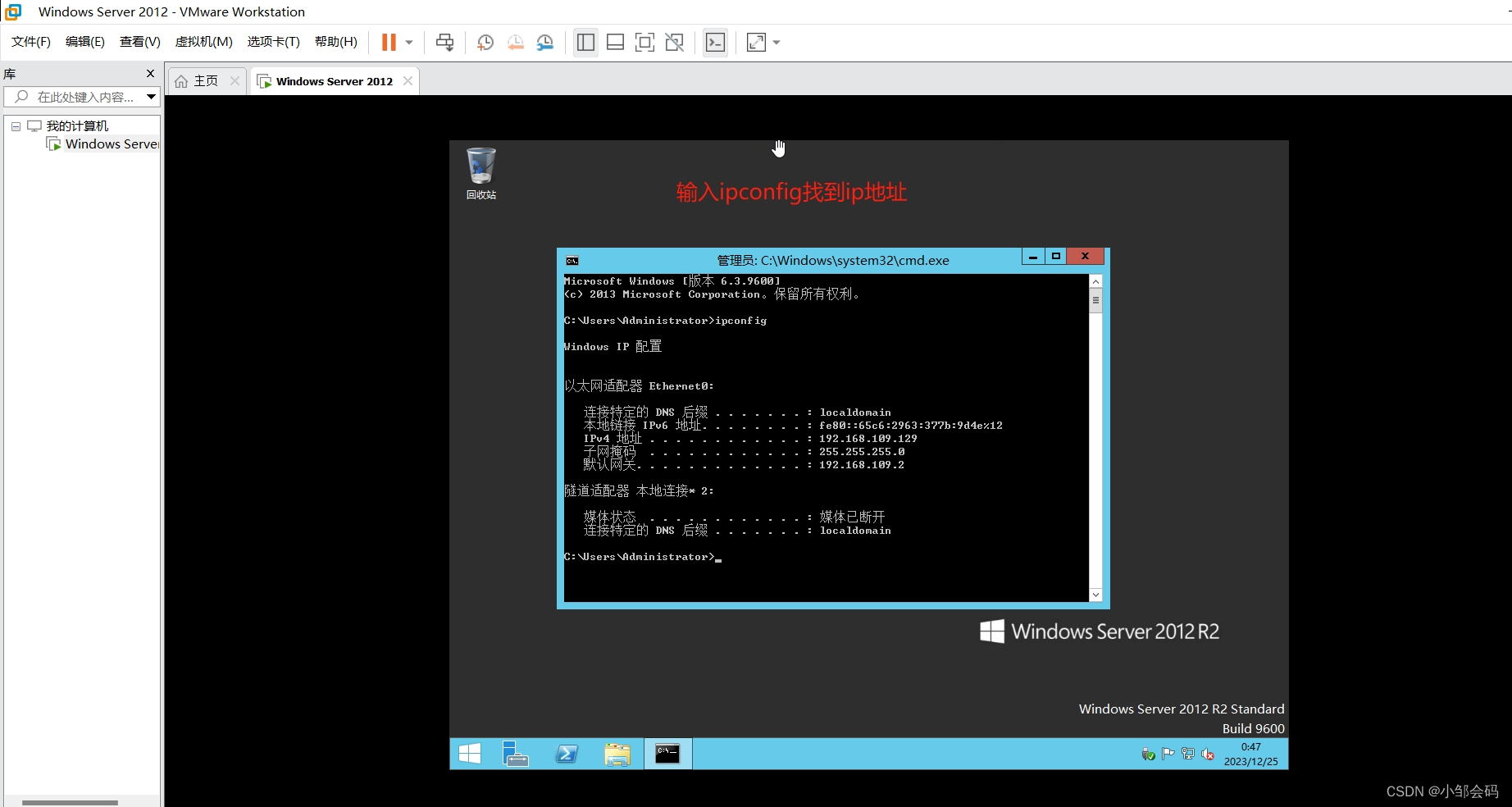Open the guest clock showing 0:47
The height and width of the screenshot is (807, 1512).
tap(1251, 755)
